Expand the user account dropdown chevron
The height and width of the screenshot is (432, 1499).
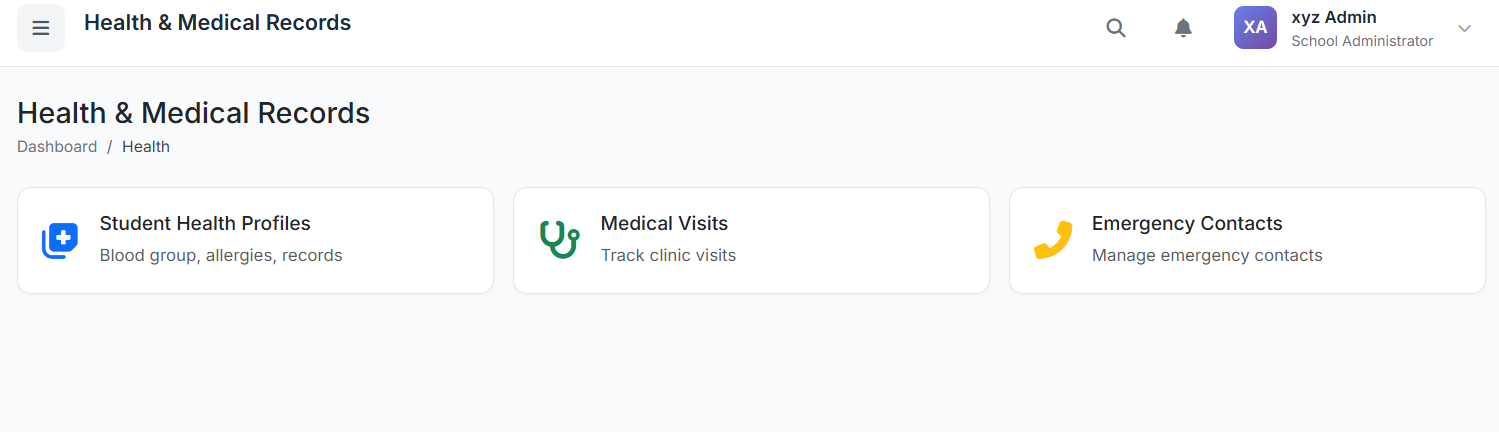click(1464, 28)
